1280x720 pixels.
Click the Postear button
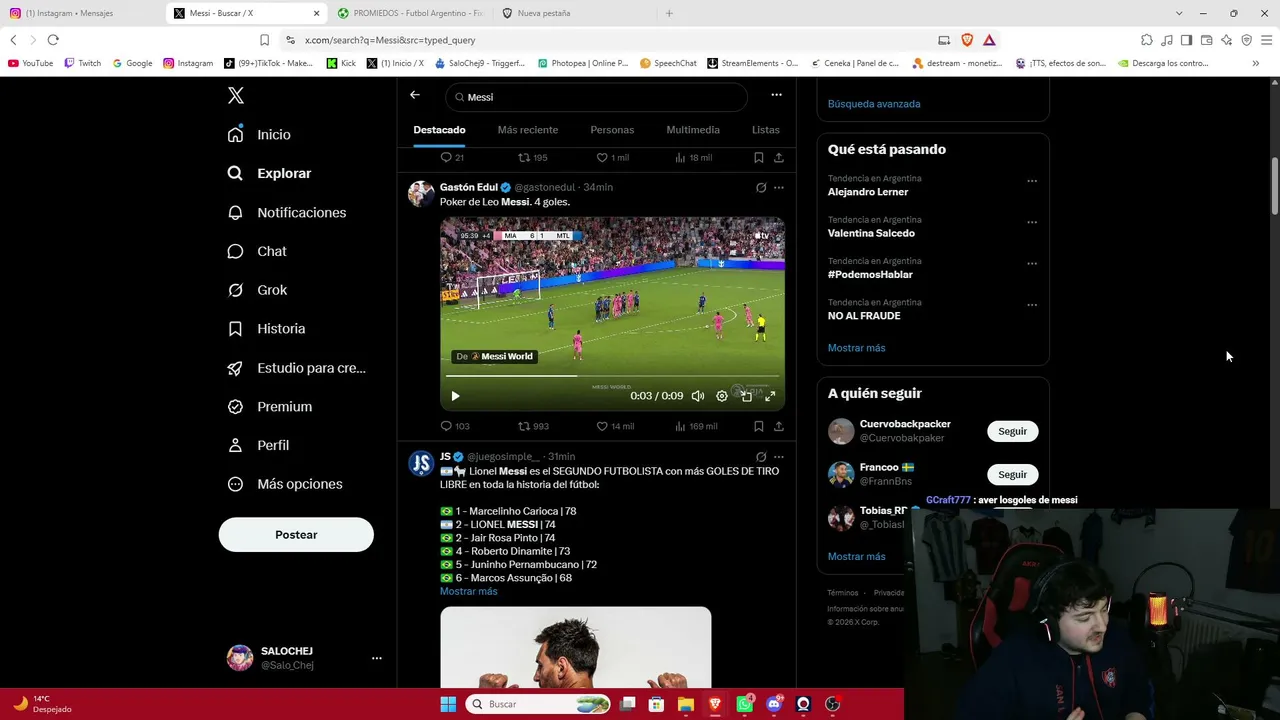click(x=296, y=535)
